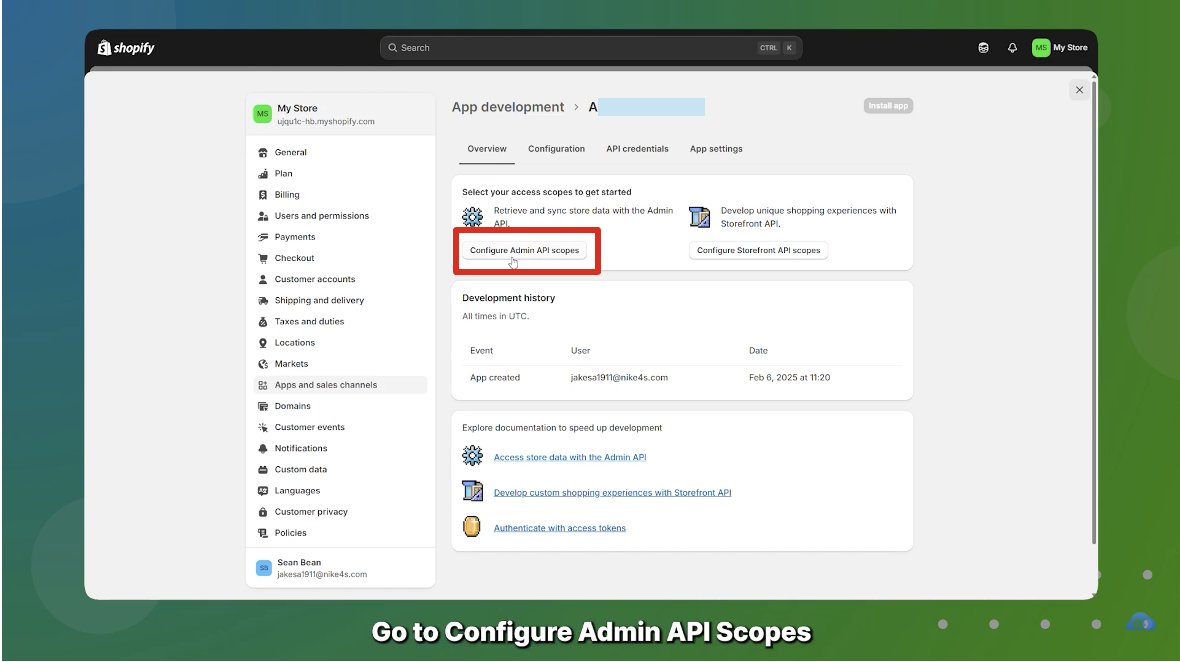1180x662 pixels.
Task: Open the App settings tab
Action: click(716, 149)
